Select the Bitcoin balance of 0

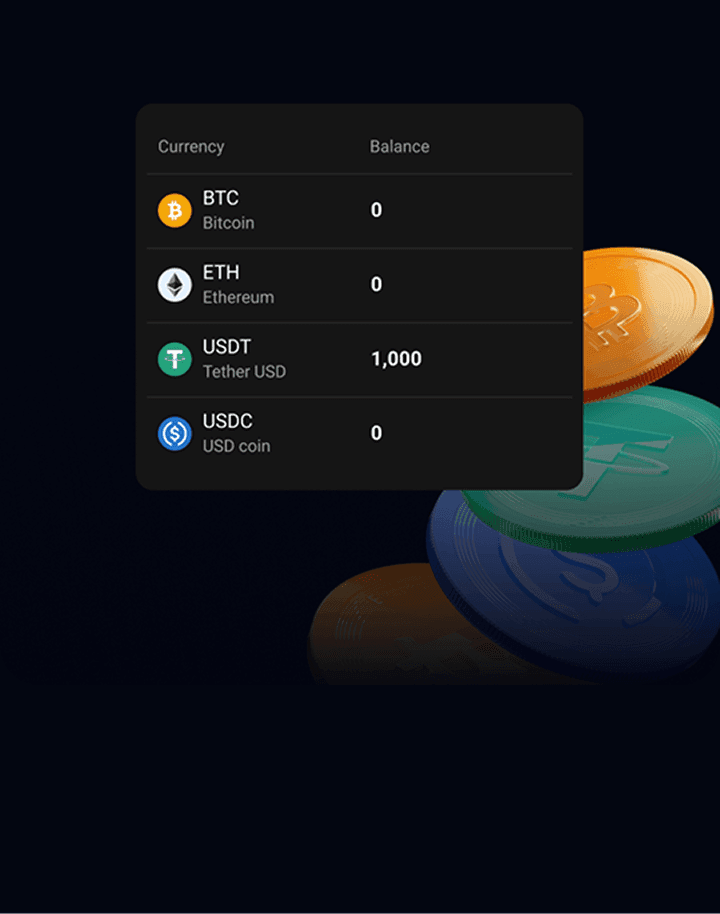coord(377,210)
